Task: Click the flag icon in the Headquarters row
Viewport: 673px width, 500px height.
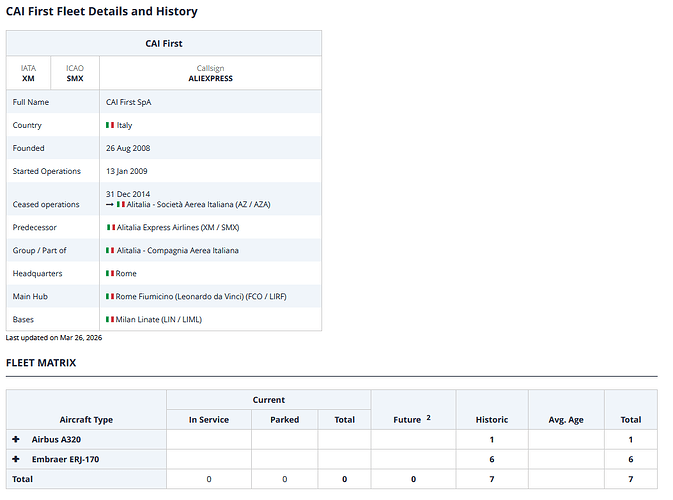Action: [x=110, y=274]
